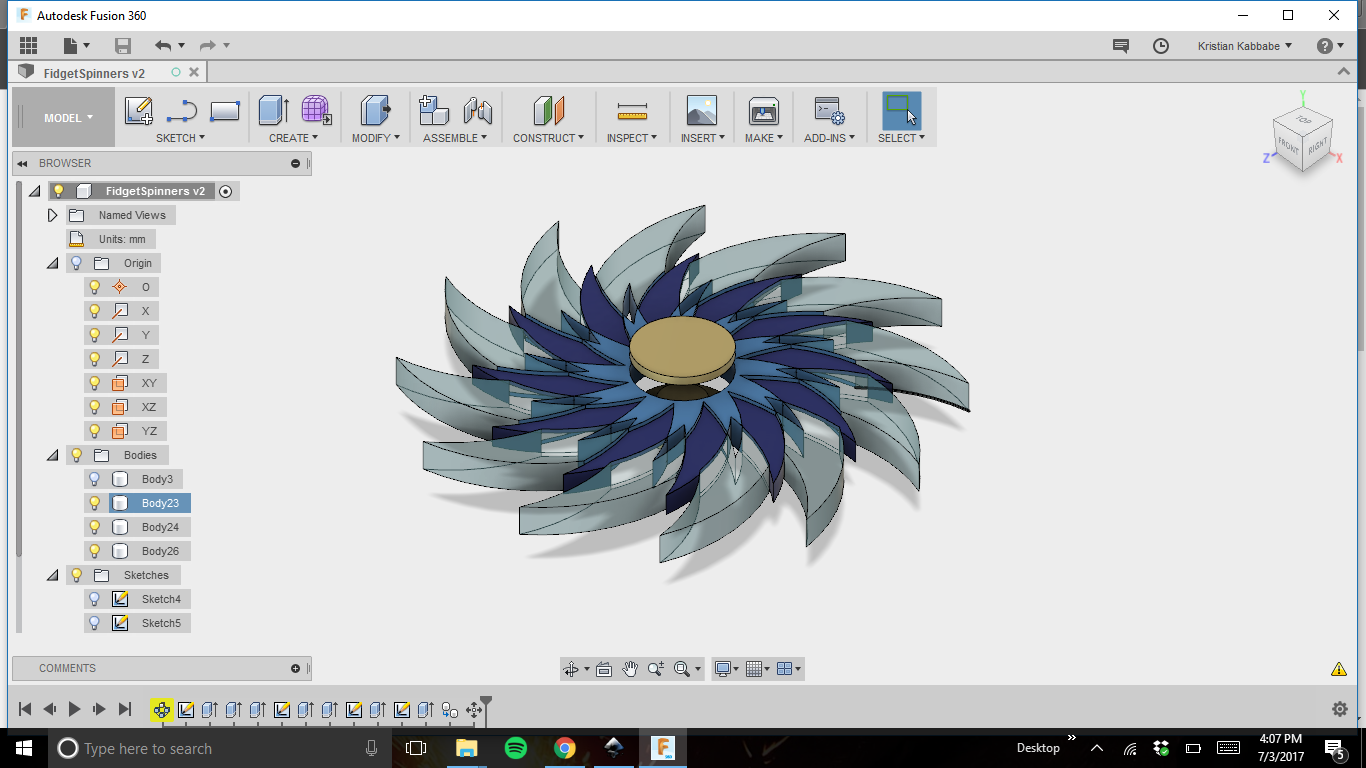Click the ViewCube orientation cube

tap(1302, 140)
